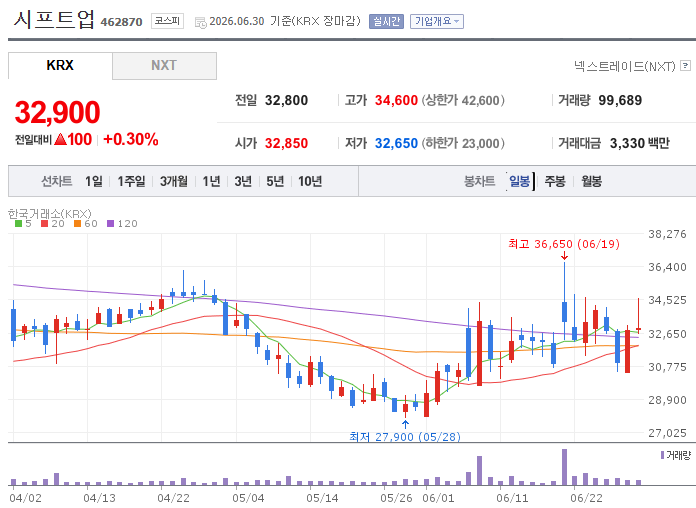Click the calendar icon beside the date
Screen dimensions: 696x508
point(201,22)
